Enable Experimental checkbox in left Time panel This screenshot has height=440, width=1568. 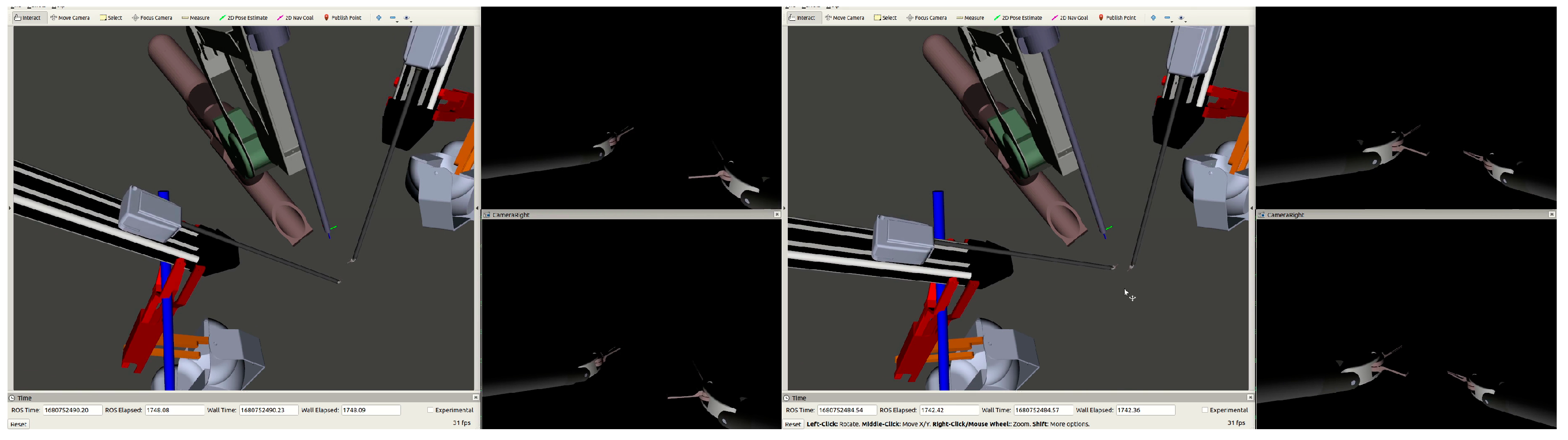[x=430, y=410]
